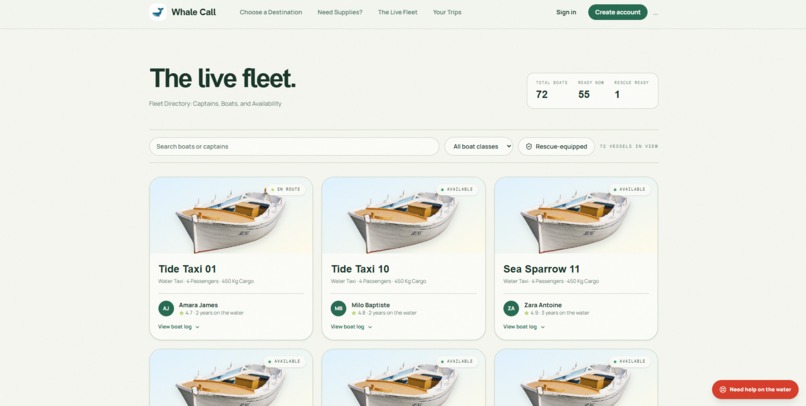Image resolution: width=806 pixels, height=406 pixels.
Task: Click the MB captain avatar
Action: click(x=338, y=308)
